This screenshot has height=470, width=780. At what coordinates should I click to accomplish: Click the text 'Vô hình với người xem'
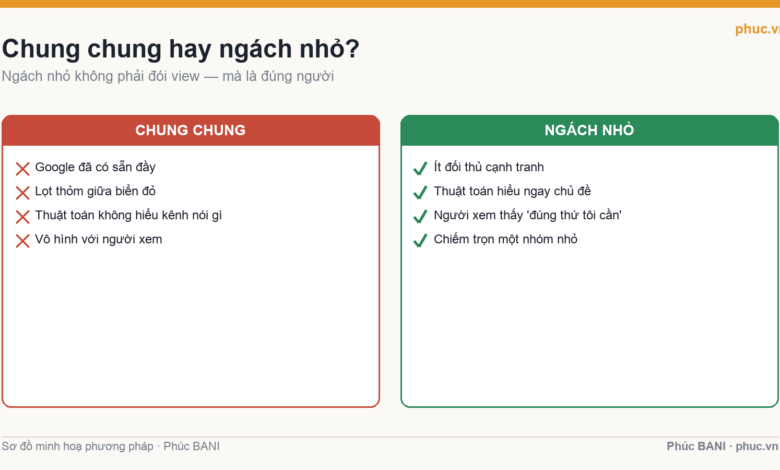click(98, 239)
